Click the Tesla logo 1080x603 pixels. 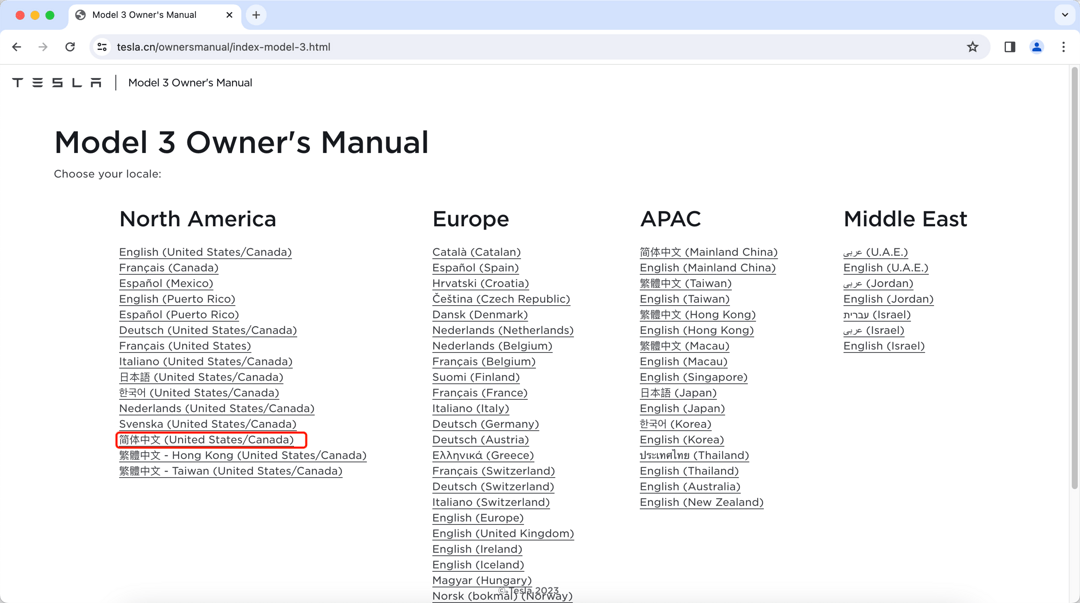coord(57,83)
